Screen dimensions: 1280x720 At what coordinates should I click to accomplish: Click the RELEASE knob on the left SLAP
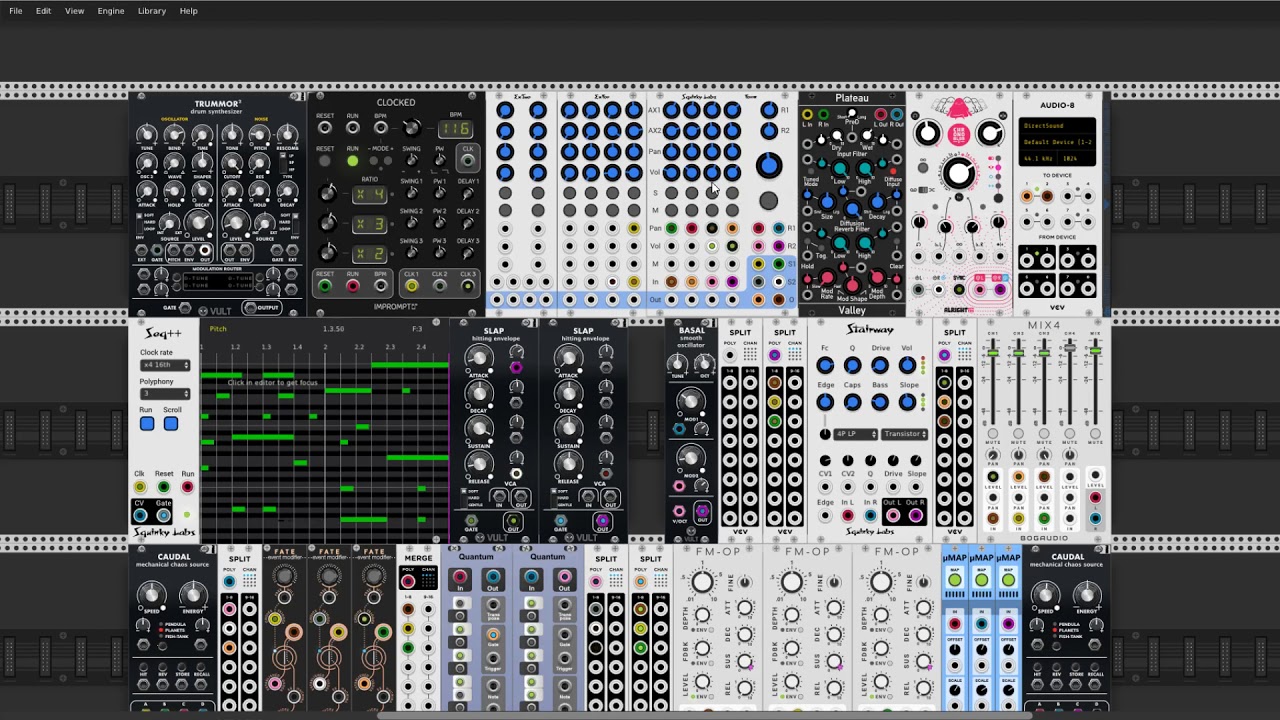pos(478,463)
